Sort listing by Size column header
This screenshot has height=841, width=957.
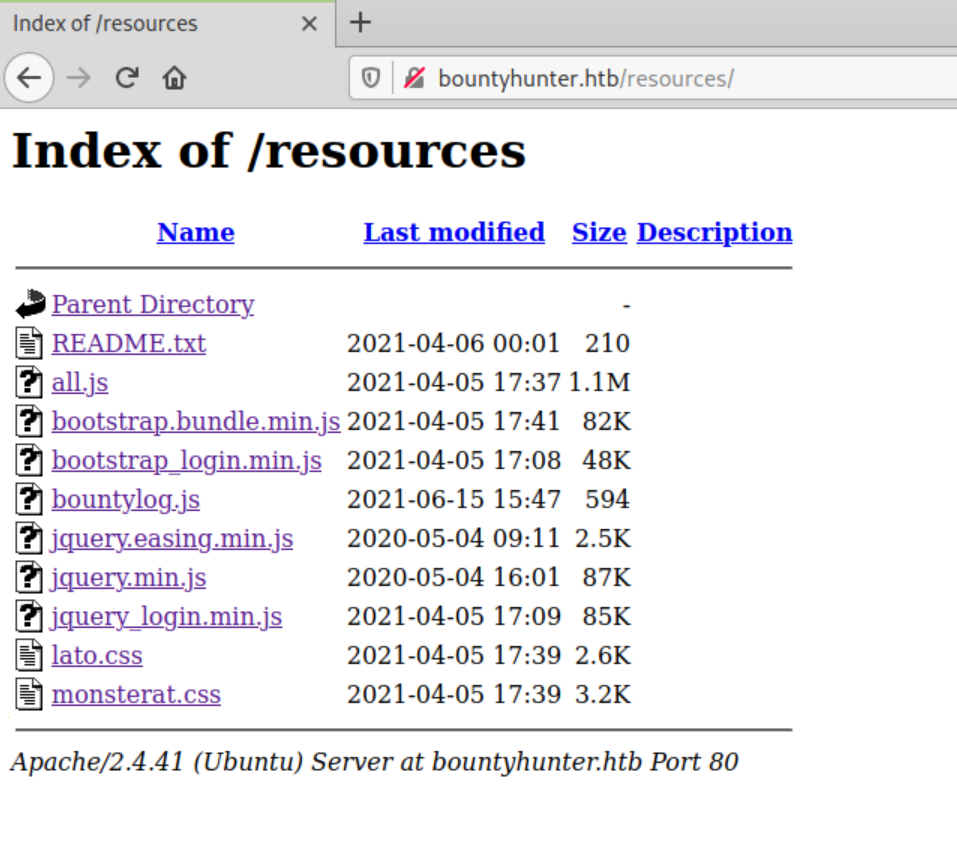coord(599,232)
